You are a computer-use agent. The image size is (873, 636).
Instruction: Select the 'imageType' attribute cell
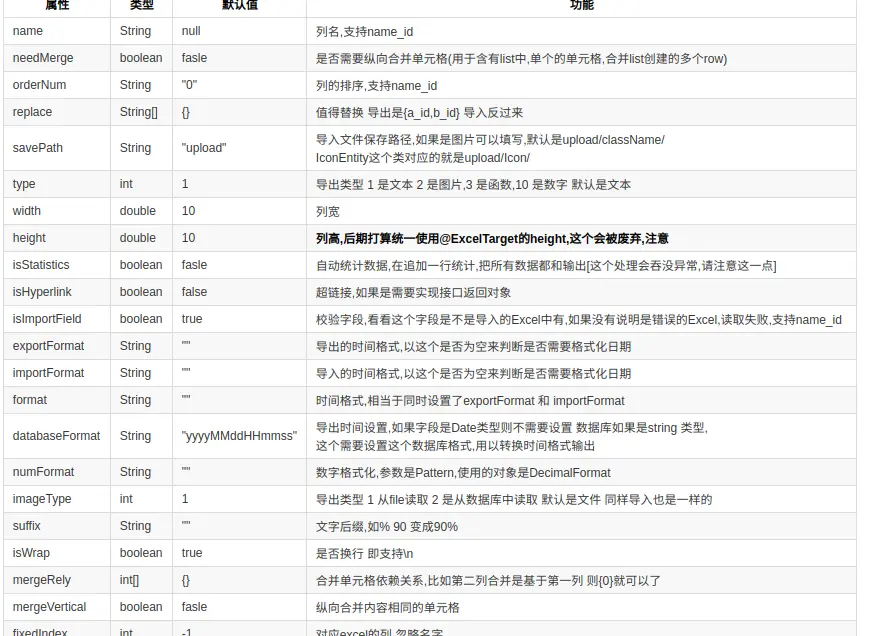click(x=57, y=499)
